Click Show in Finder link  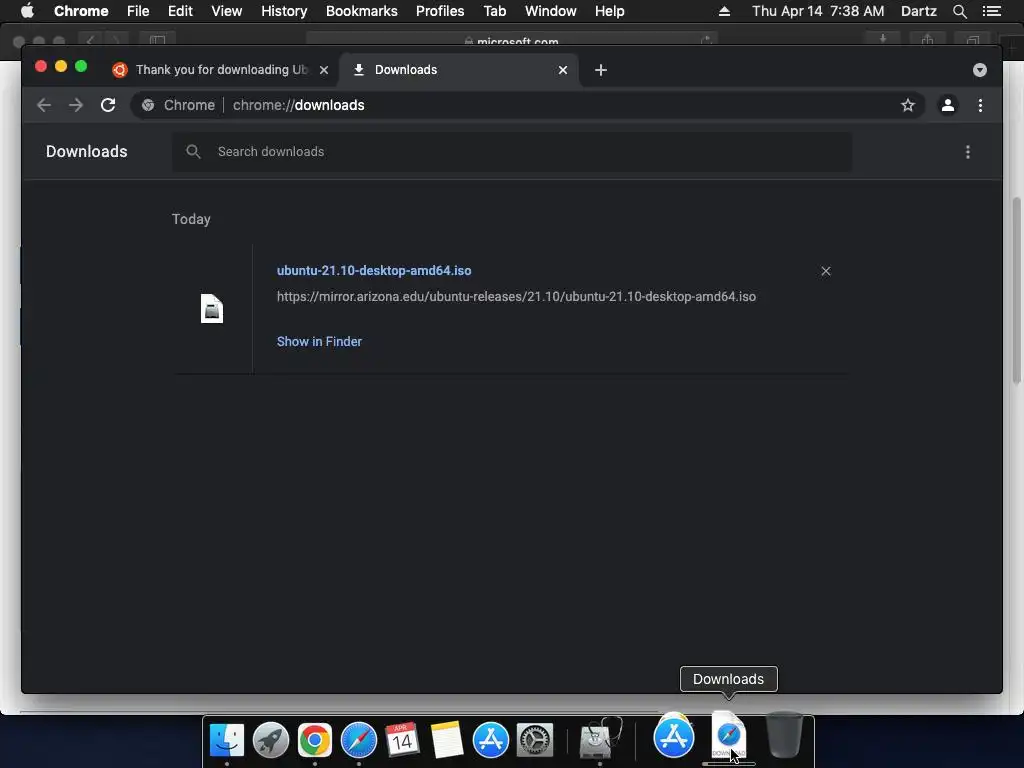click(x=319, y=342)
